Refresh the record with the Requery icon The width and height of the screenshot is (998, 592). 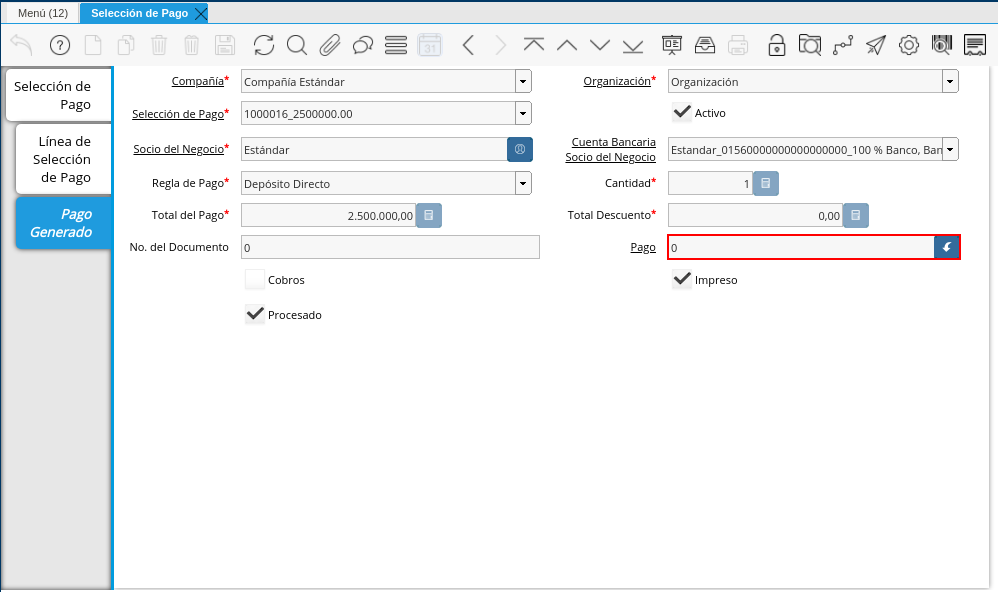(x=263, y=45)
